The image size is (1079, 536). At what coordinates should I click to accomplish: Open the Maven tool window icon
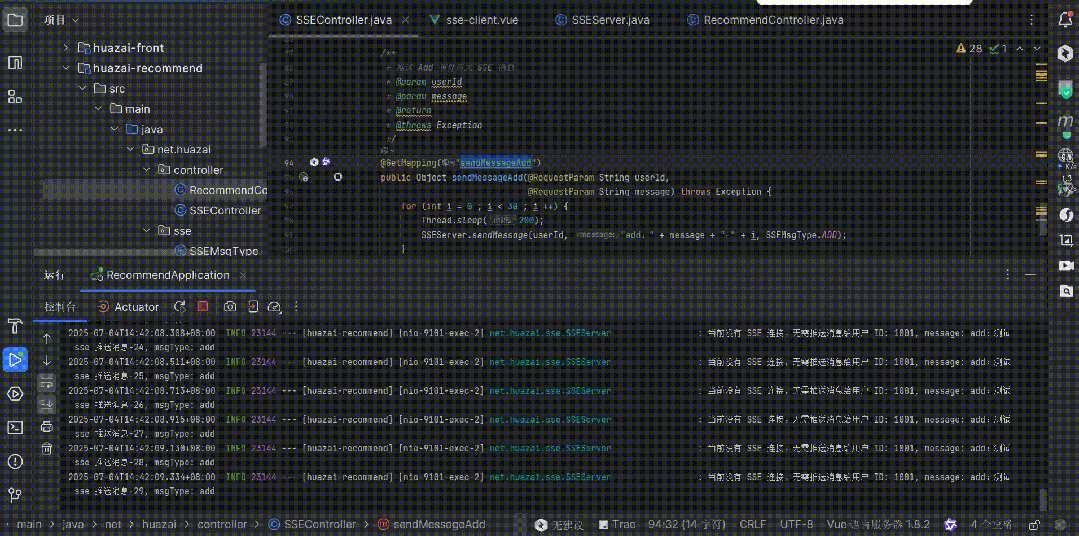[1065, 121]
